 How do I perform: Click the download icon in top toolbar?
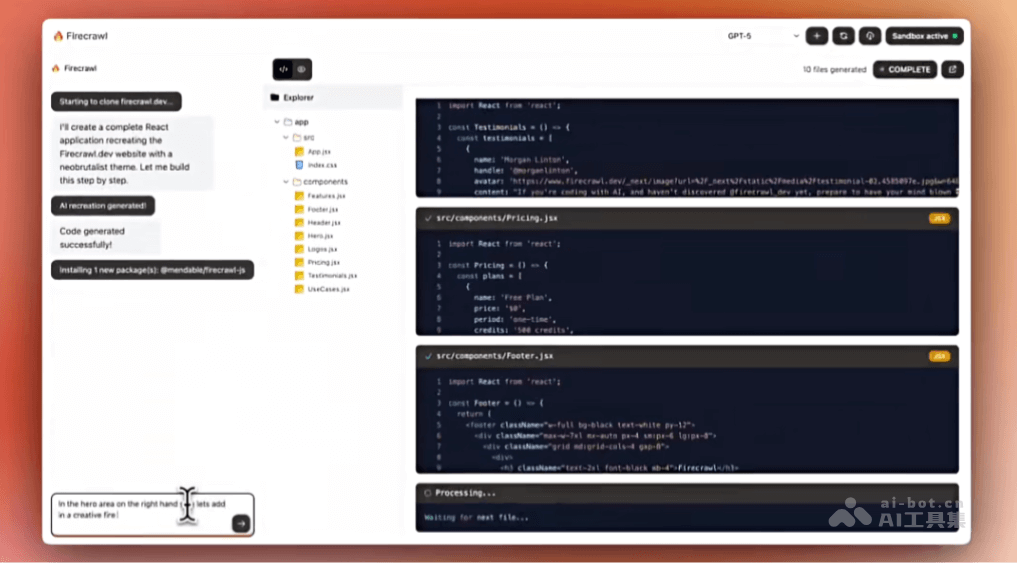(869, 36)
